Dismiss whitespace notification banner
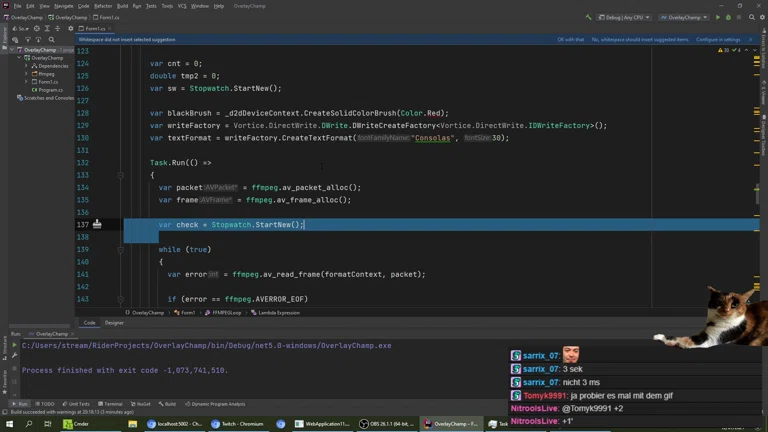 click(750, 40)
